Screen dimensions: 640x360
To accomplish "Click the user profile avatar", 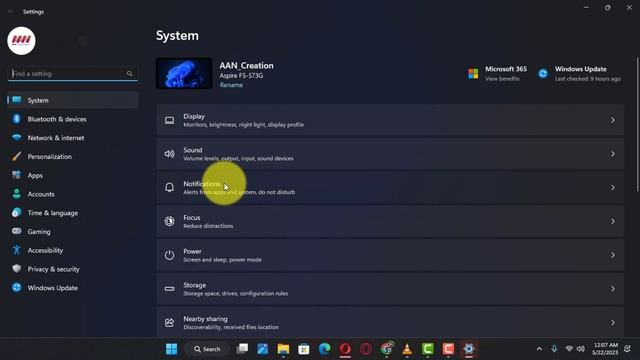I will [21, 41].
